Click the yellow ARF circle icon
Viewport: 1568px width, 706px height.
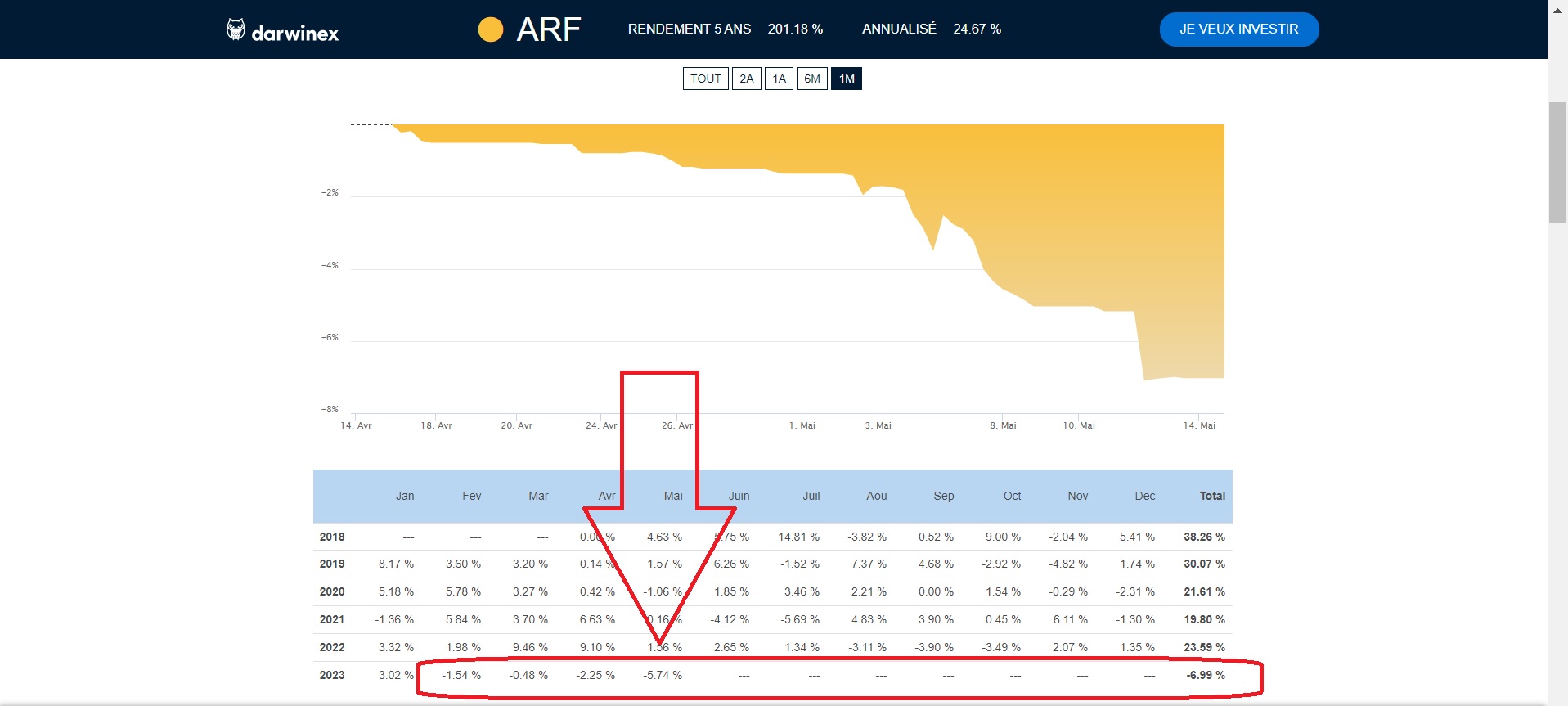click(490, 29)
